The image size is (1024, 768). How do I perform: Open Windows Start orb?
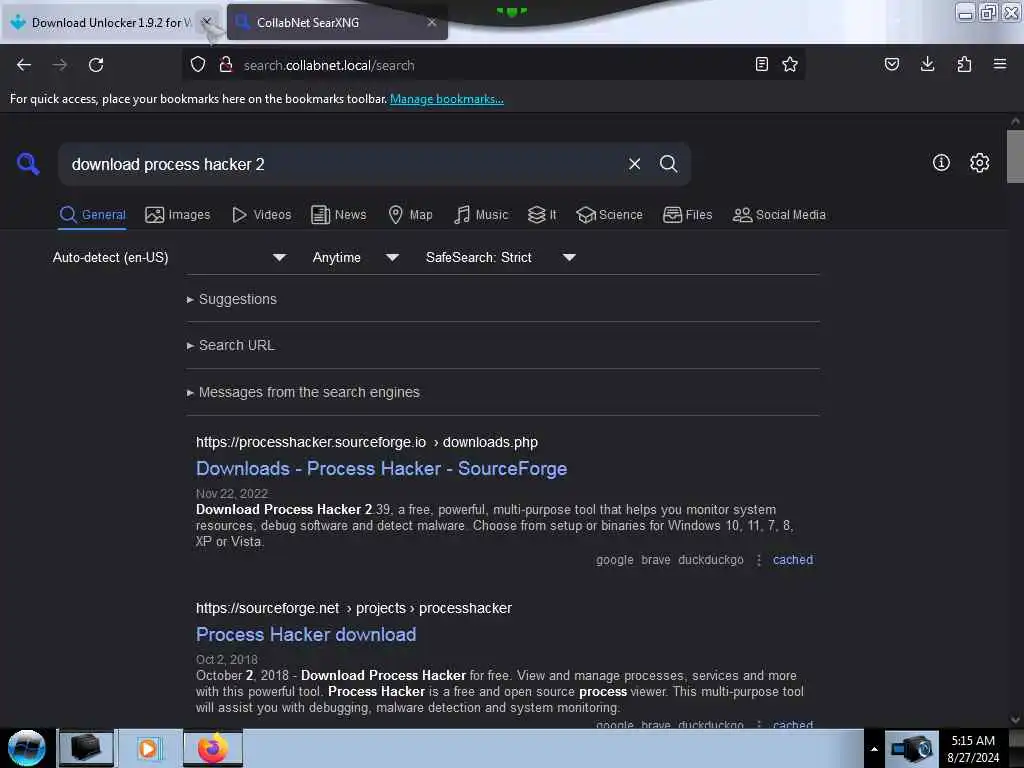point(27,748)
